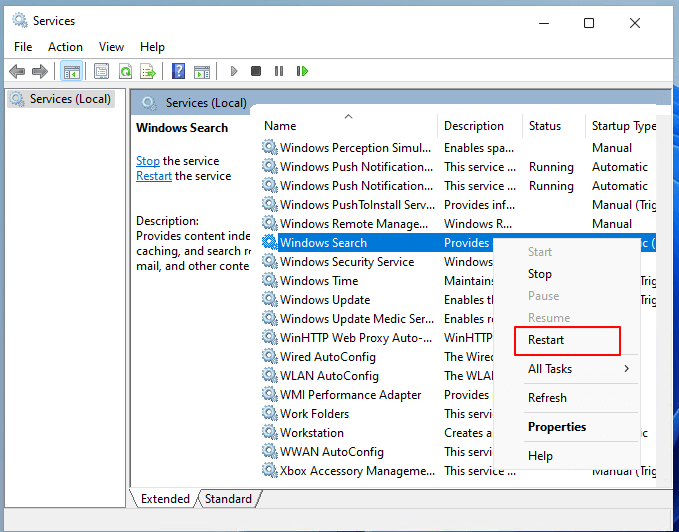This screenshot has width=679, height=532.
Task: Click the Restart the service link
Action: pos(154,176)
